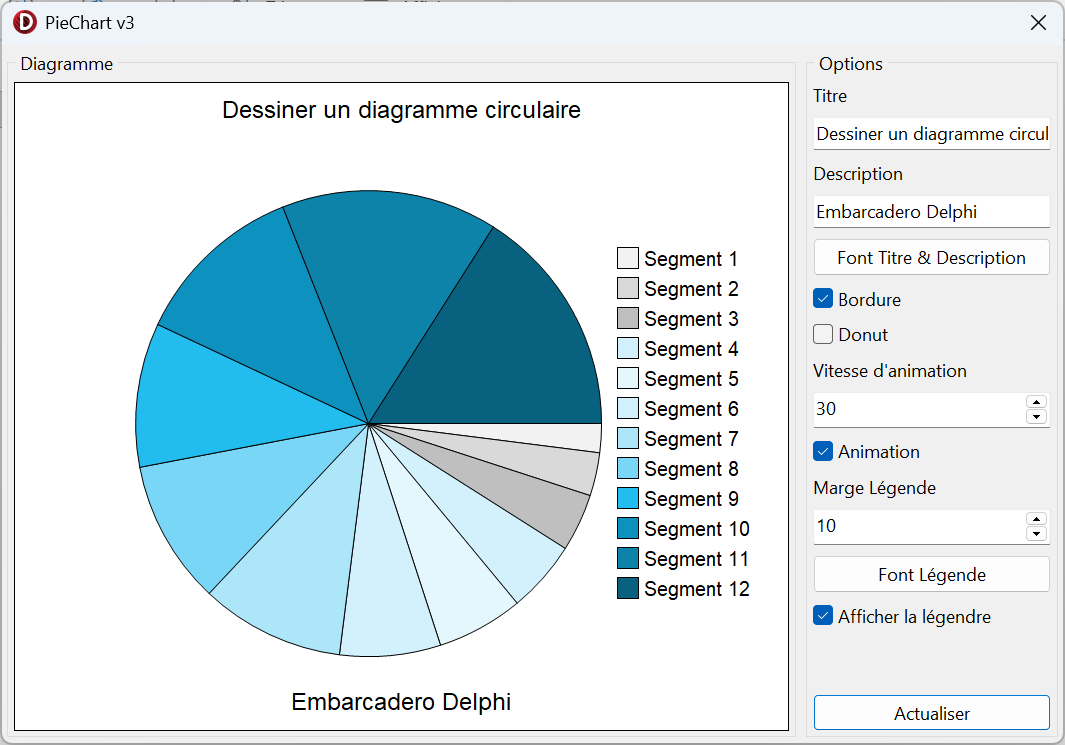Click the Segment 9 legend color box
This screenshot has height=745, width=1065.
pyautogui.click(x=628, y=498)
